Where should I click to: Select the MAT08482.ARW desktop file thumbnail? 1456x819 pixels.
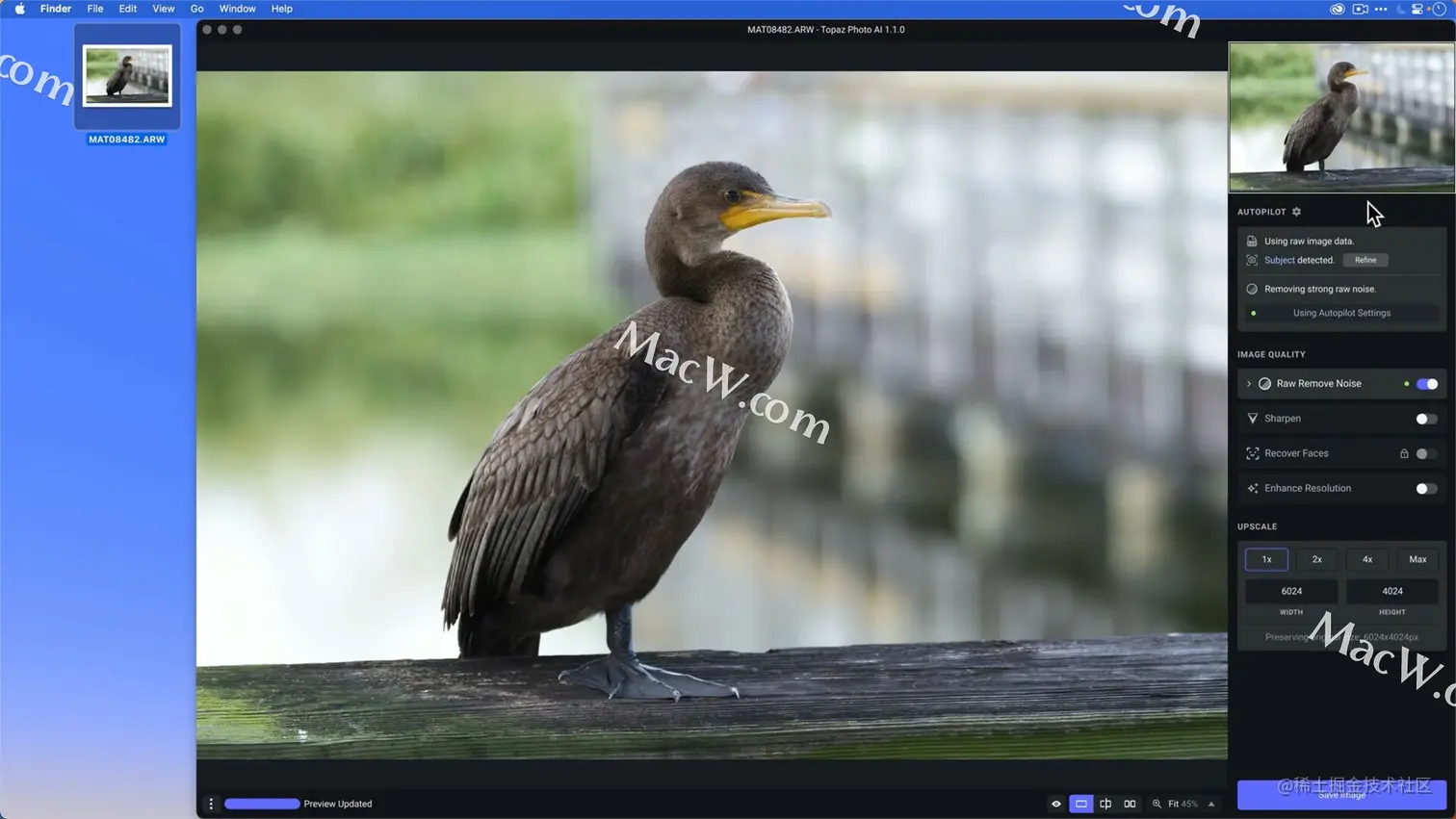pyautogui.click(x=127, y=76)
